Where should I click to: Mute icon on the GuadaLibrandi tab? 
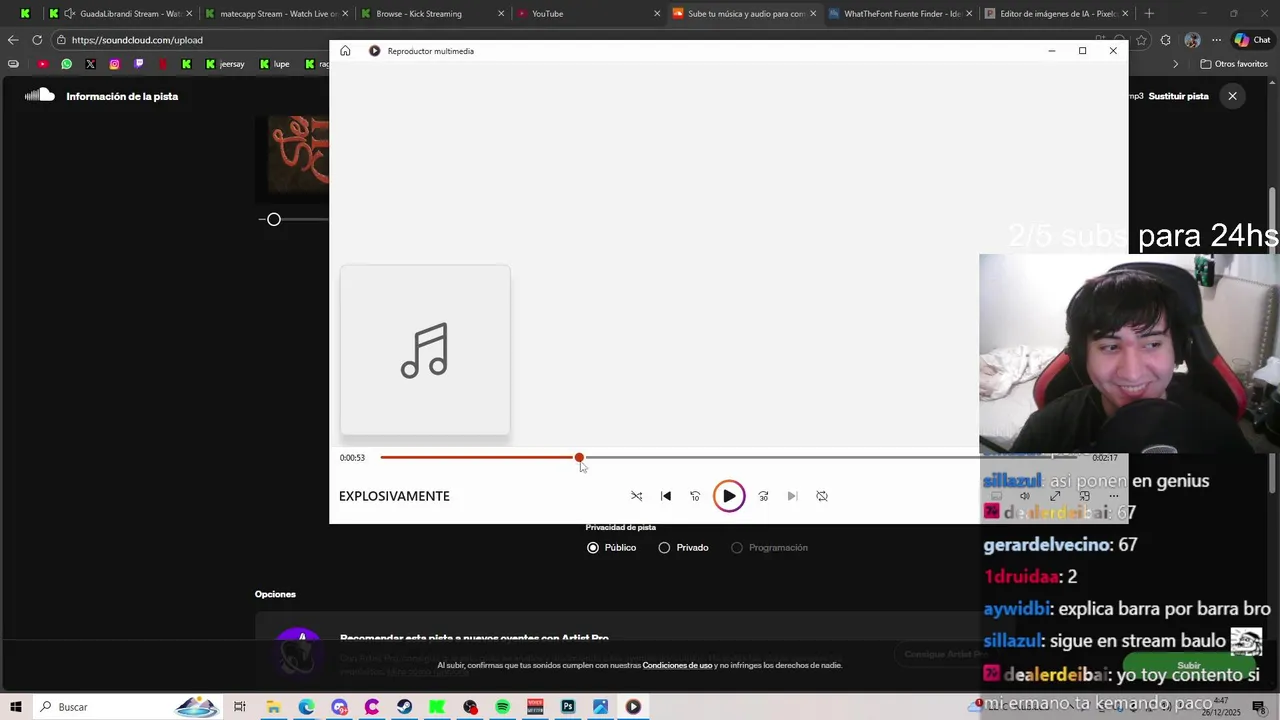[x=68, y=14]
